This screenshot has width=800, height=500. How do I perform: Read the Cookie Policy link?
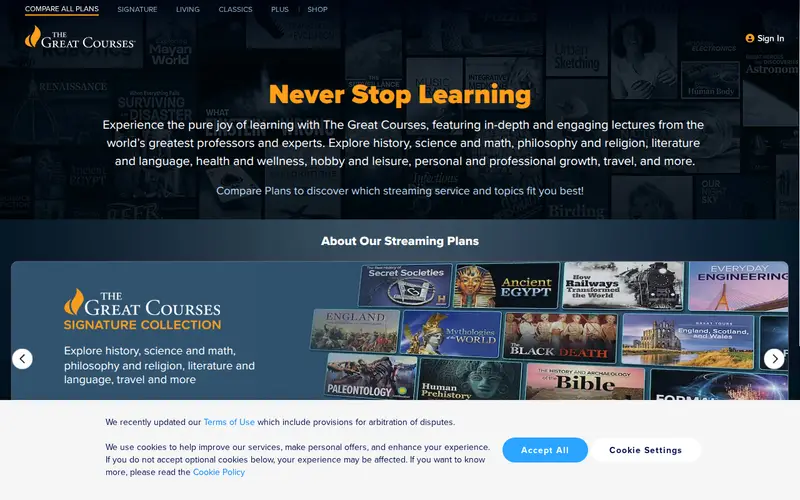(219, 472)
